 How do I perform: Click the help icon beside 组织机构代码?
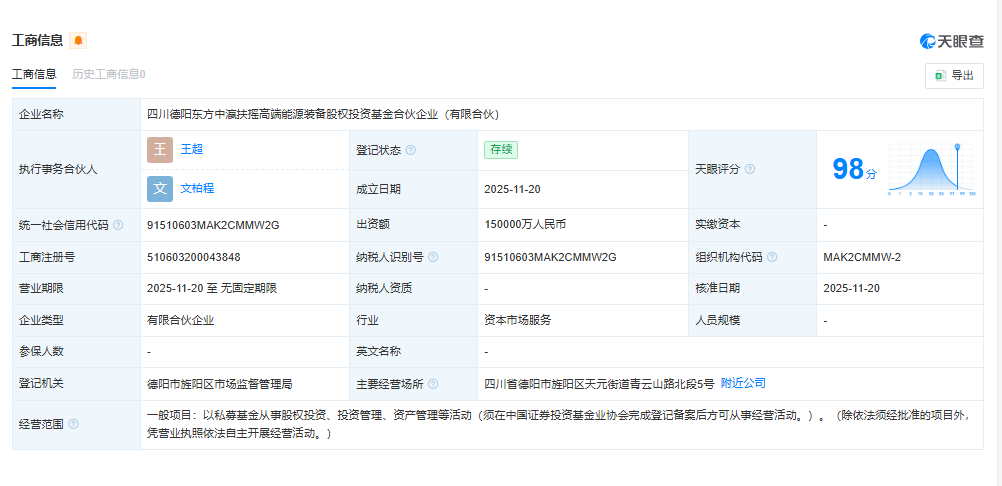pyautogui.click(x=772, y=257)
